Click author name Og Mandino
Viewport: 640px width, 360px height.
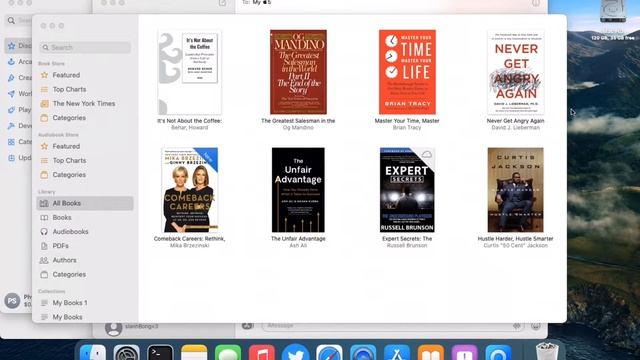click(x=298, y=128)
